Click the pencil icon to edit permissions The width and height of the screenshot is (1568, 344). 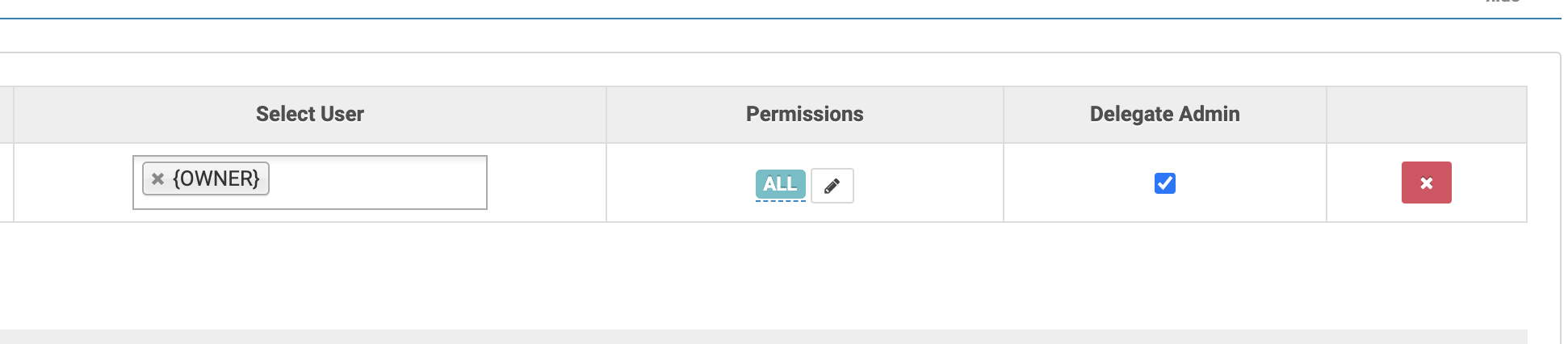[x=832, y=186]
